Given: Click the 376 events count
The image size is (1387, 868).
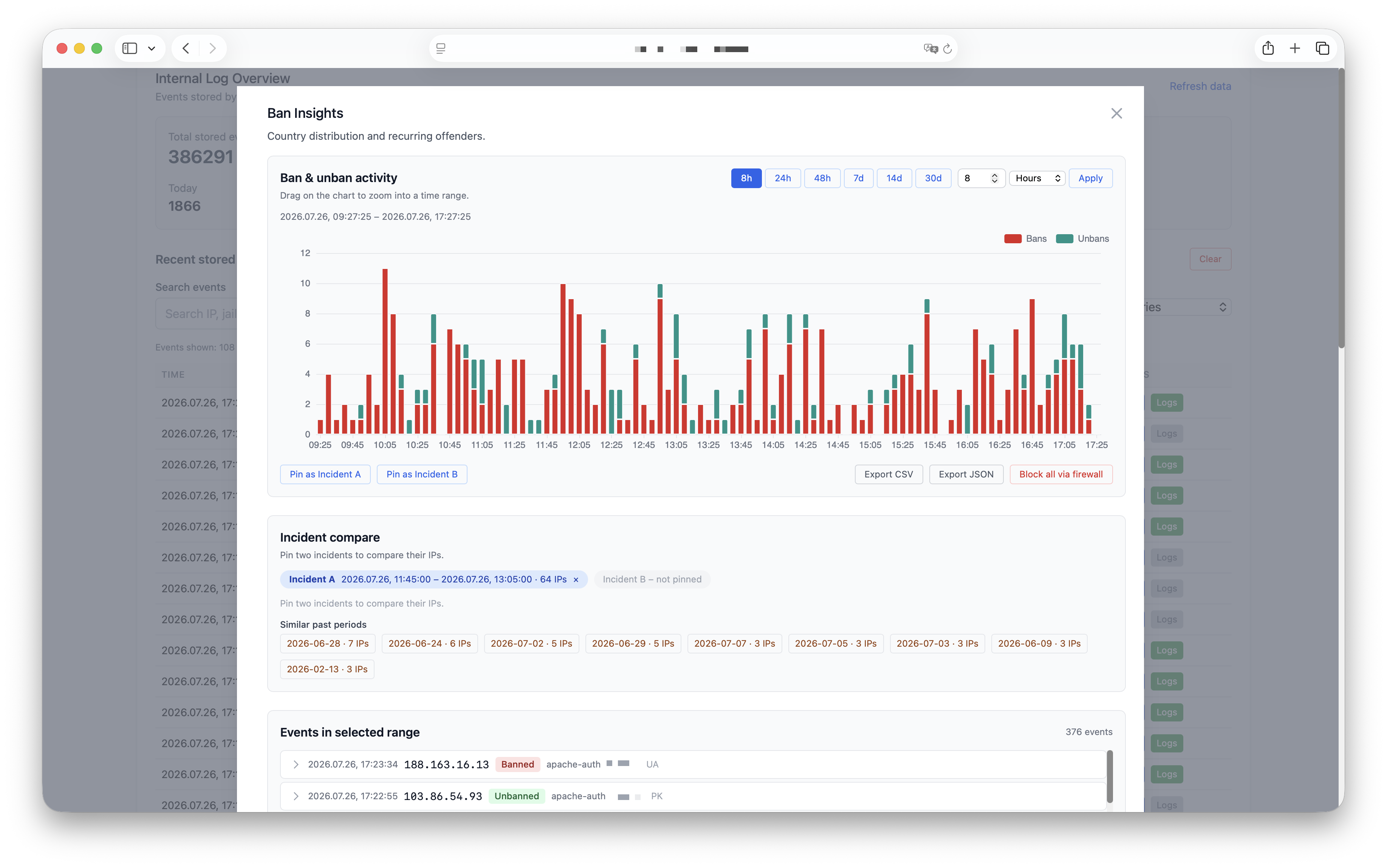Looking at the screenshot, I should coord(1089,732).
